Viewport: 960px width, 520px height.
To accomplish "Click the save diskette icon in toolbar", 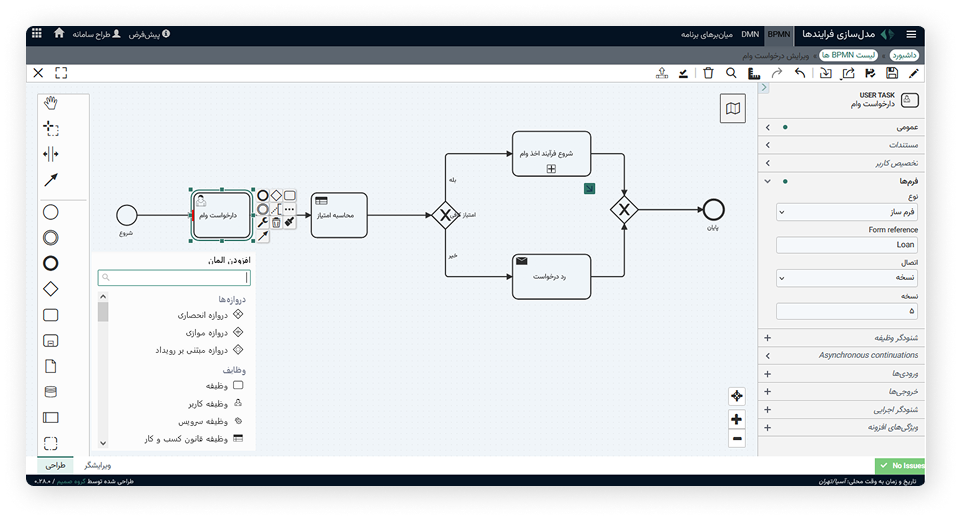I will coord(892,73).
